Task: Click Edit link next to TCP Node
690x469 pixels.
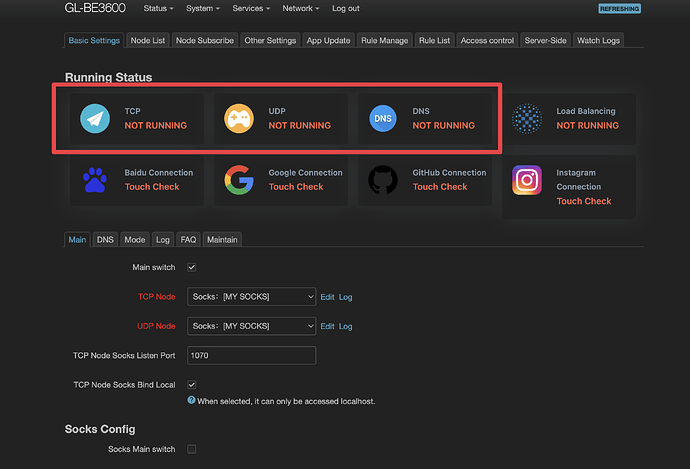Action: click(x=327, y=297)
